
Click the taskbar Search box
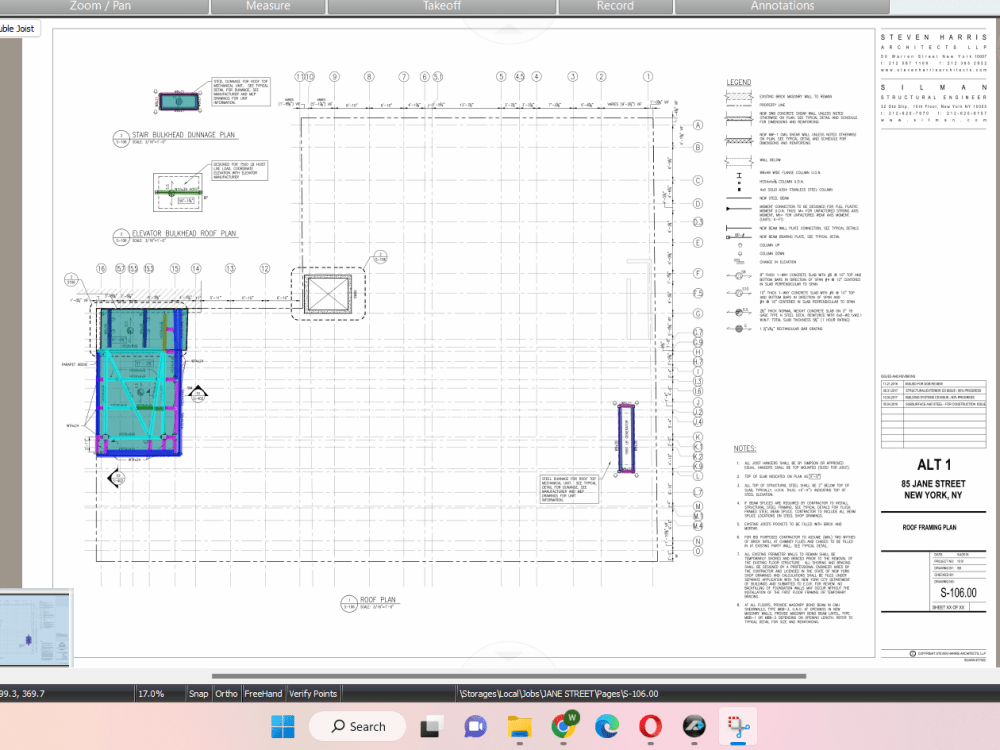click(358, 726)
